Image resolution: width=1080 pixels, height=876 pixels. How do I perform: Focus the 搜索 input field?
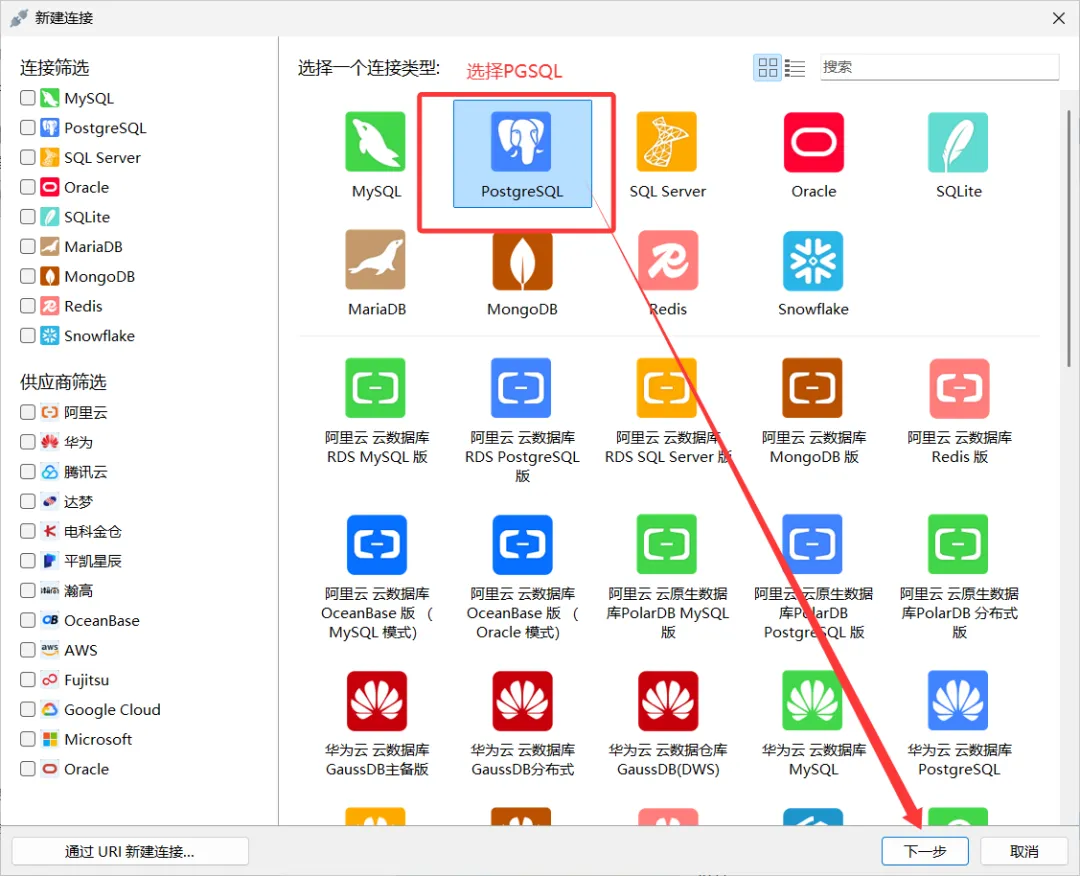click(939, 67)
